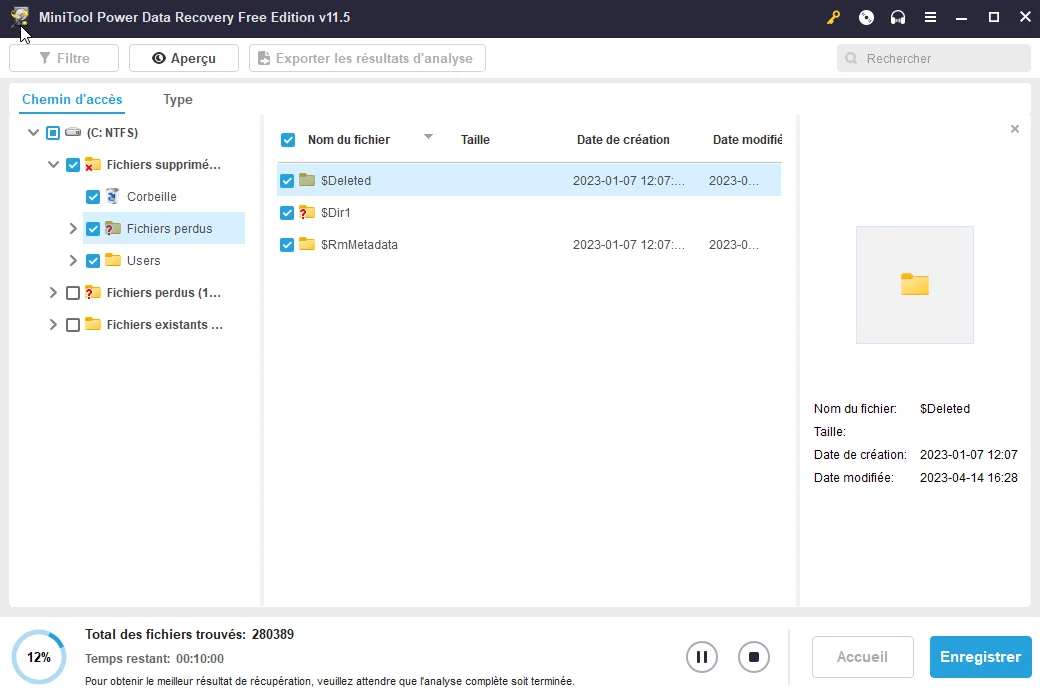Image resolution: width=1040 pixels, height=691 pixels.
Task: Check the Fichiers perdus (1... checkbox
Action: [x=73, y=292]
